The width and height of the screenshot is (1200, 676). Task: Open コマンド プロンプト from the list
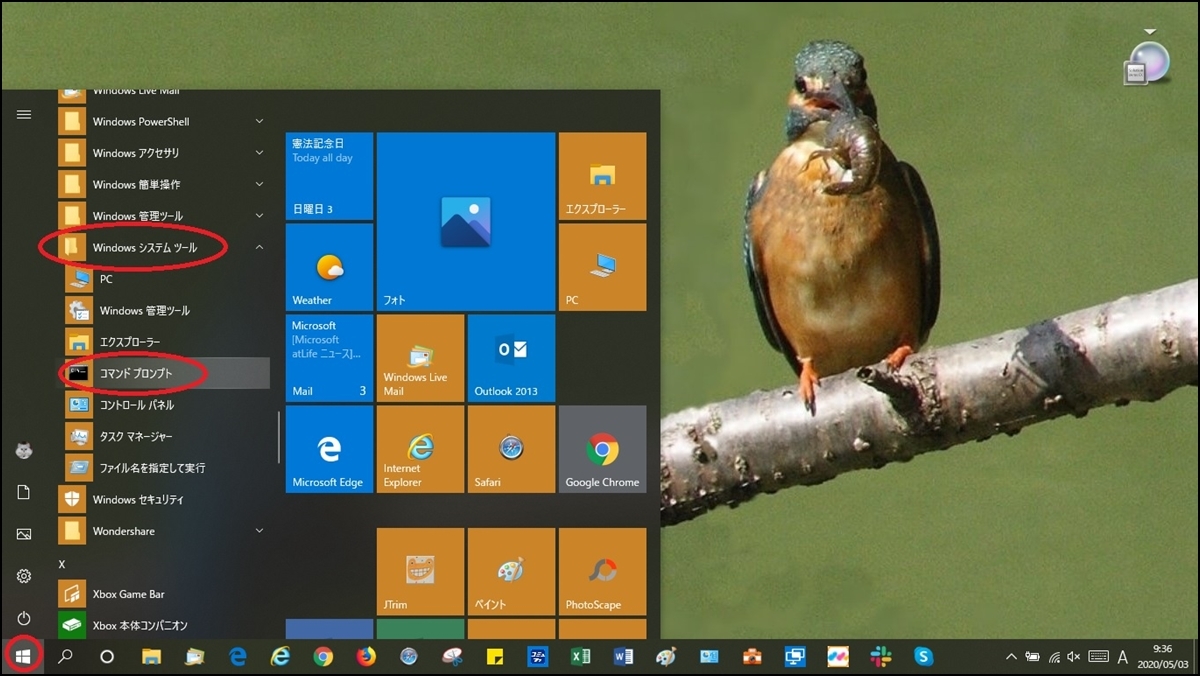coord(136,373)
